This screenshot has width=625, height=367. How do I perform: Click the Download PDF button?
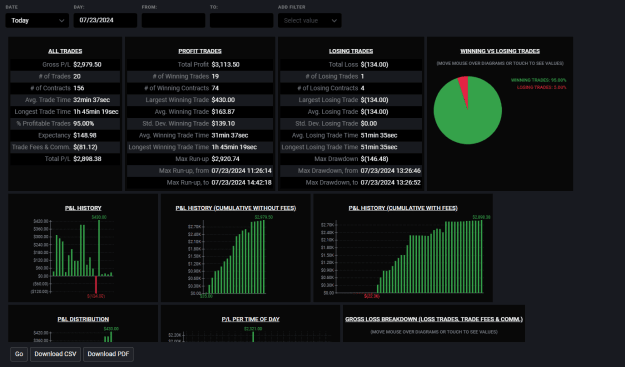(108, 354)
